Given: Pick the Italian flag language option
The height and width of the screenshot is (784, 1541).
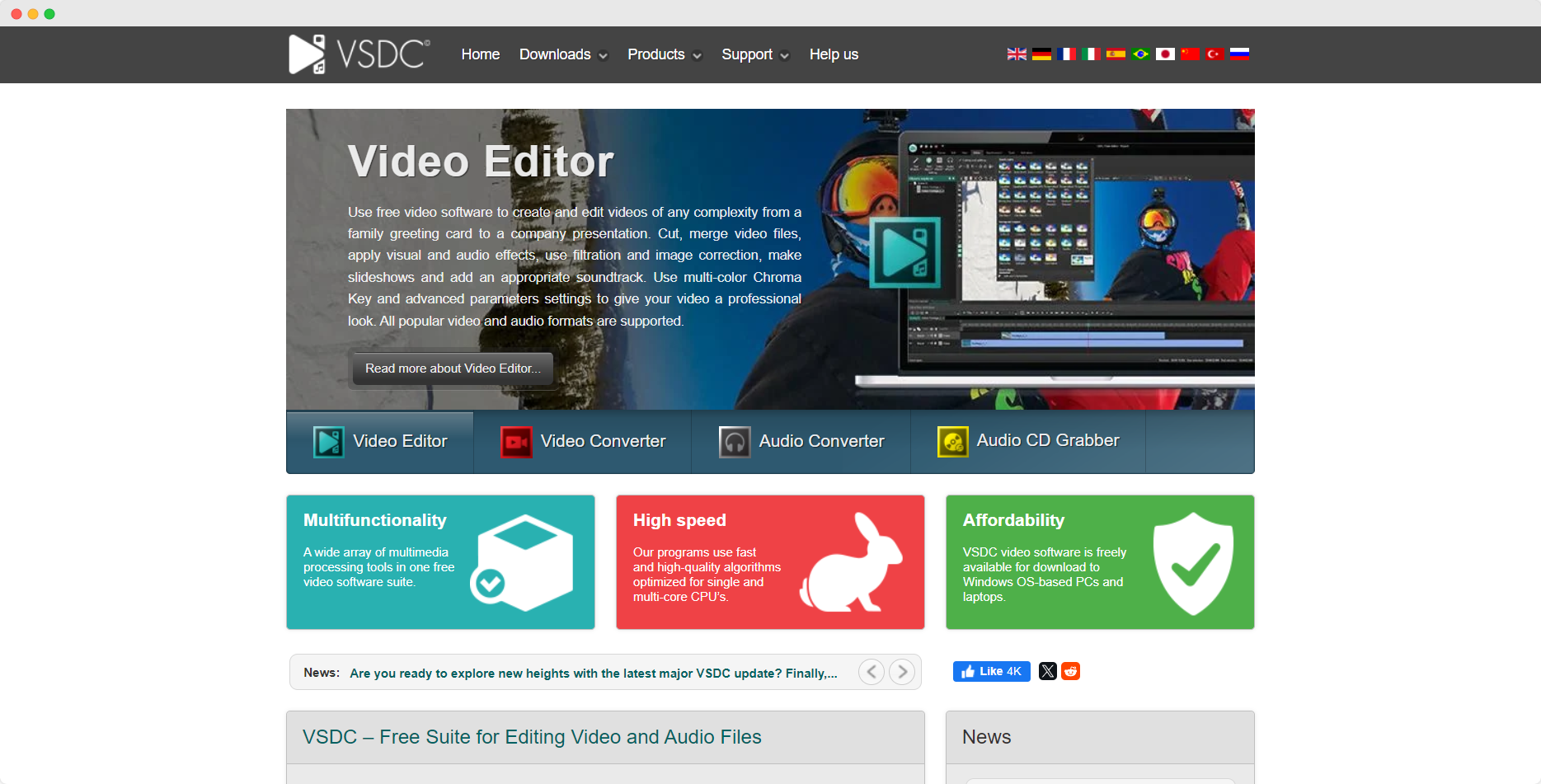Looking at the screenshot, I should 1091,54.
